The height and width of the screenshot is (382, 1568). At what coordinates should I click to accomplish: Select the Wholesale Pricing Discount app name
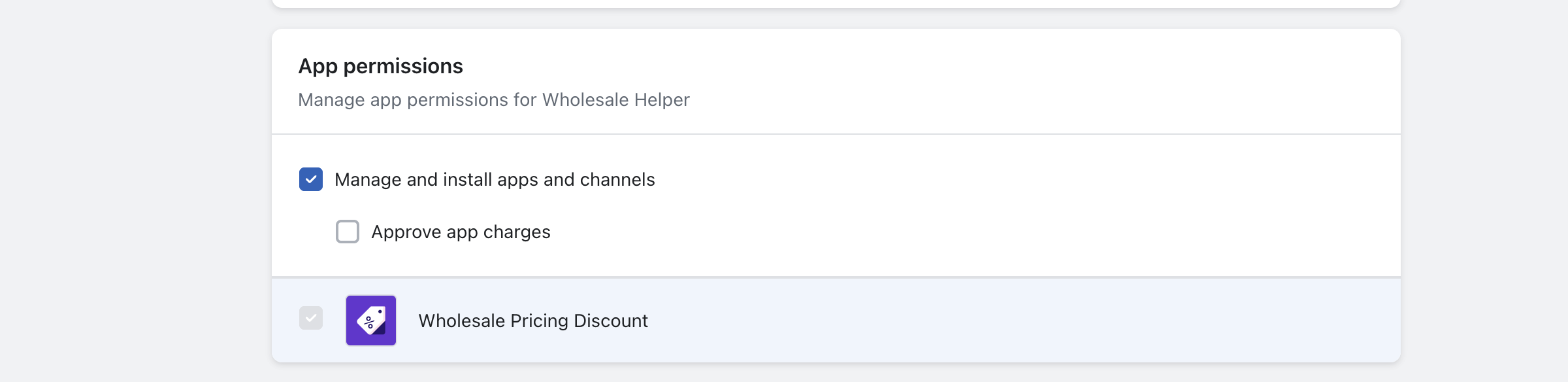click(533, 321)
